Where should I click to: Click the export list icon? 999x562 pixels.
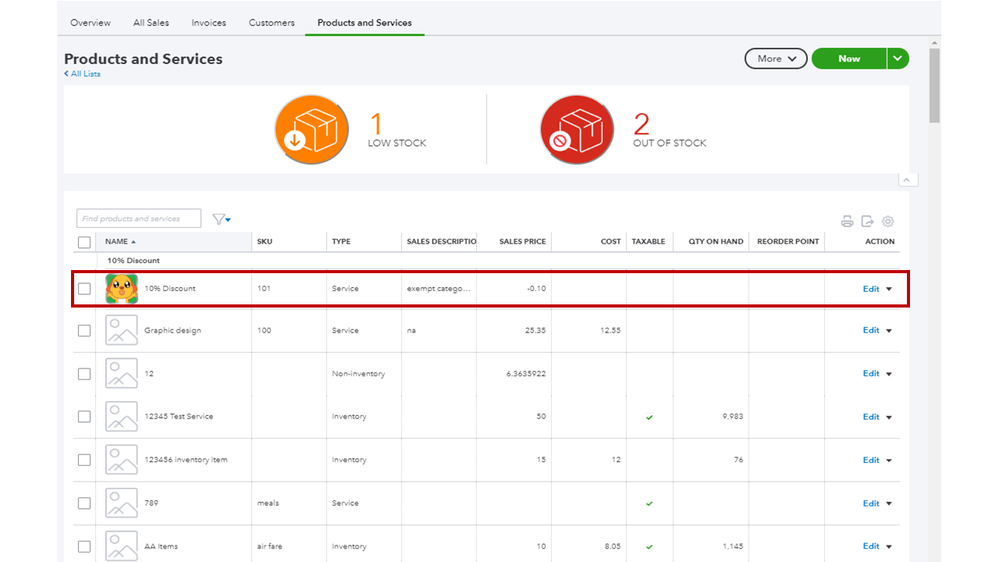click(867, 221)
